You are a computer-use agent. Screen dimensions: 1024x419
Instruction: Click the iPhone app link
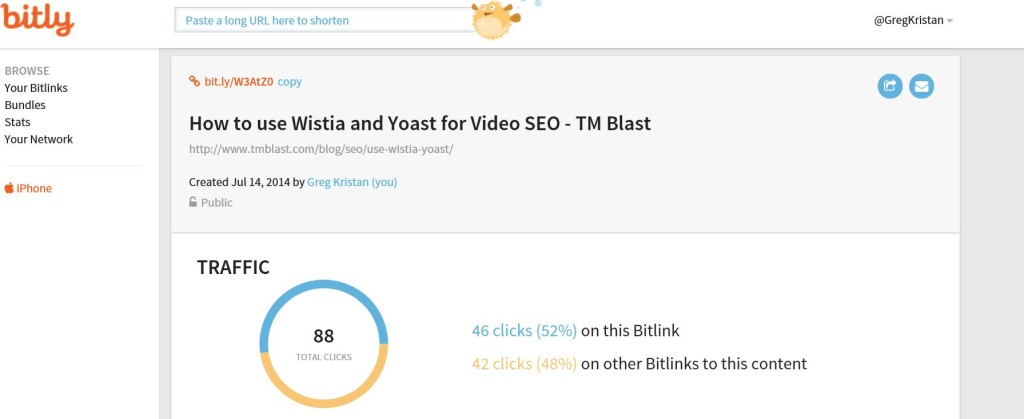34,188
